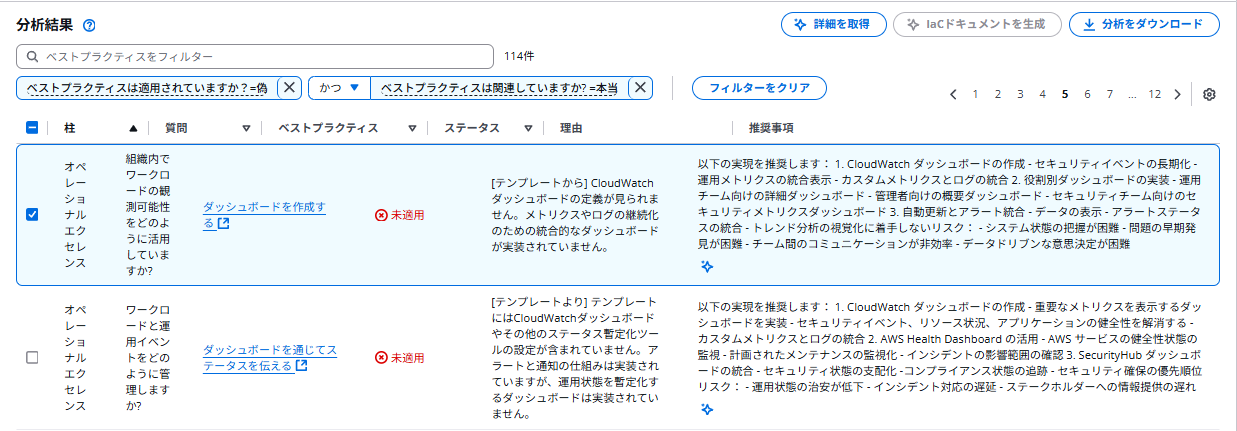Click the ベストプラクティスは適用されていますか？=偽 filter token
Screen dimensions: 1237x431
click(147, 88)
